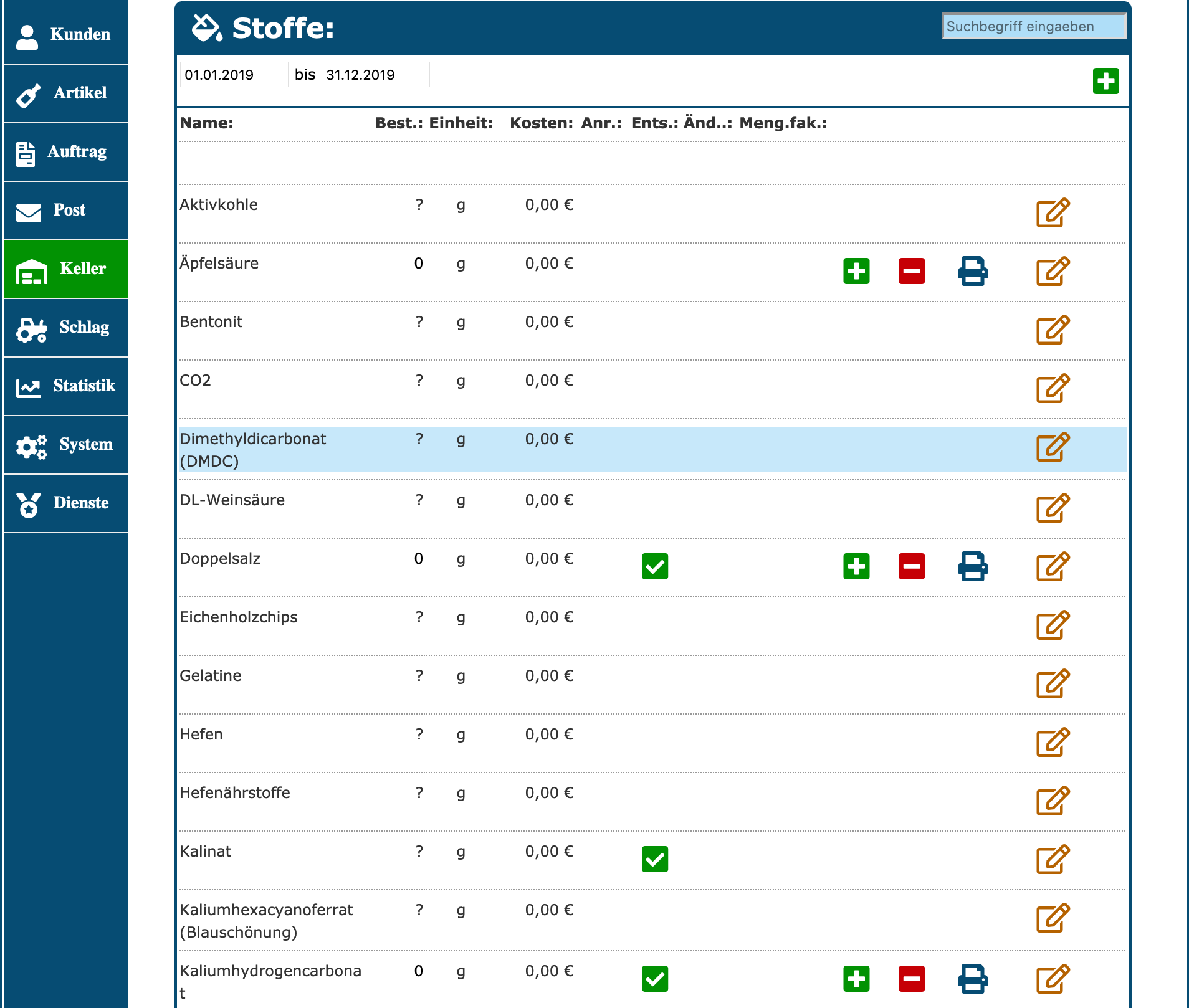Print the Äpfelsäure entry
The image size is (1189, 1008).
click(972, 272)
